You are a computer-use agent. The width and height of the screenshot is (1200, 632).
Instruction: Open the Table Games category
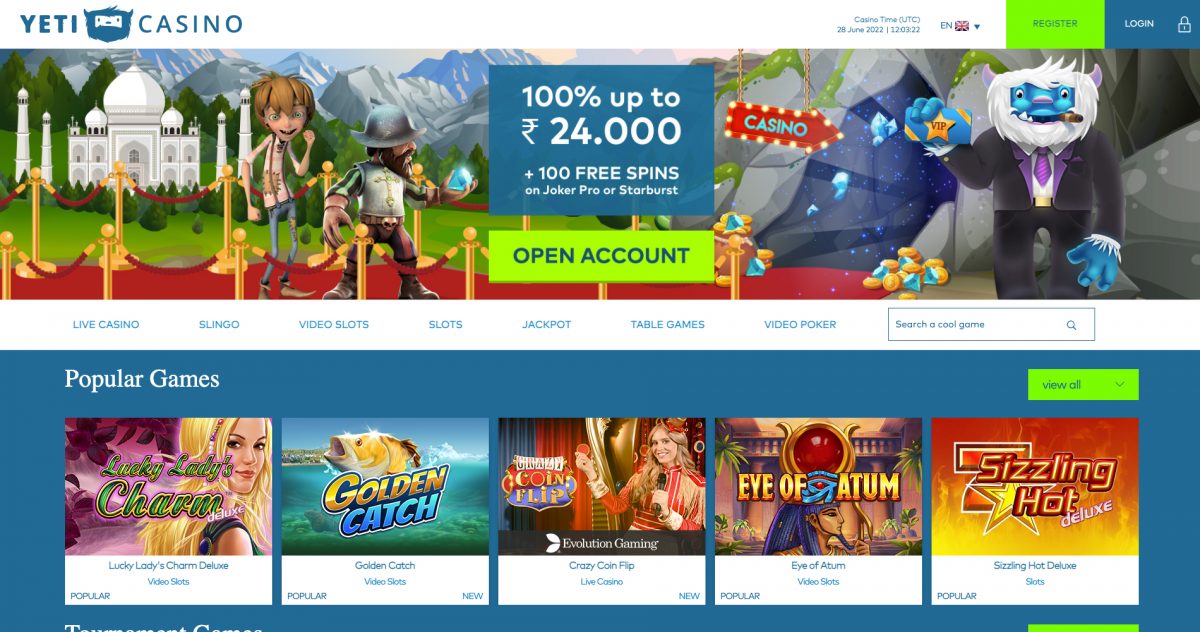pos(667,325)
